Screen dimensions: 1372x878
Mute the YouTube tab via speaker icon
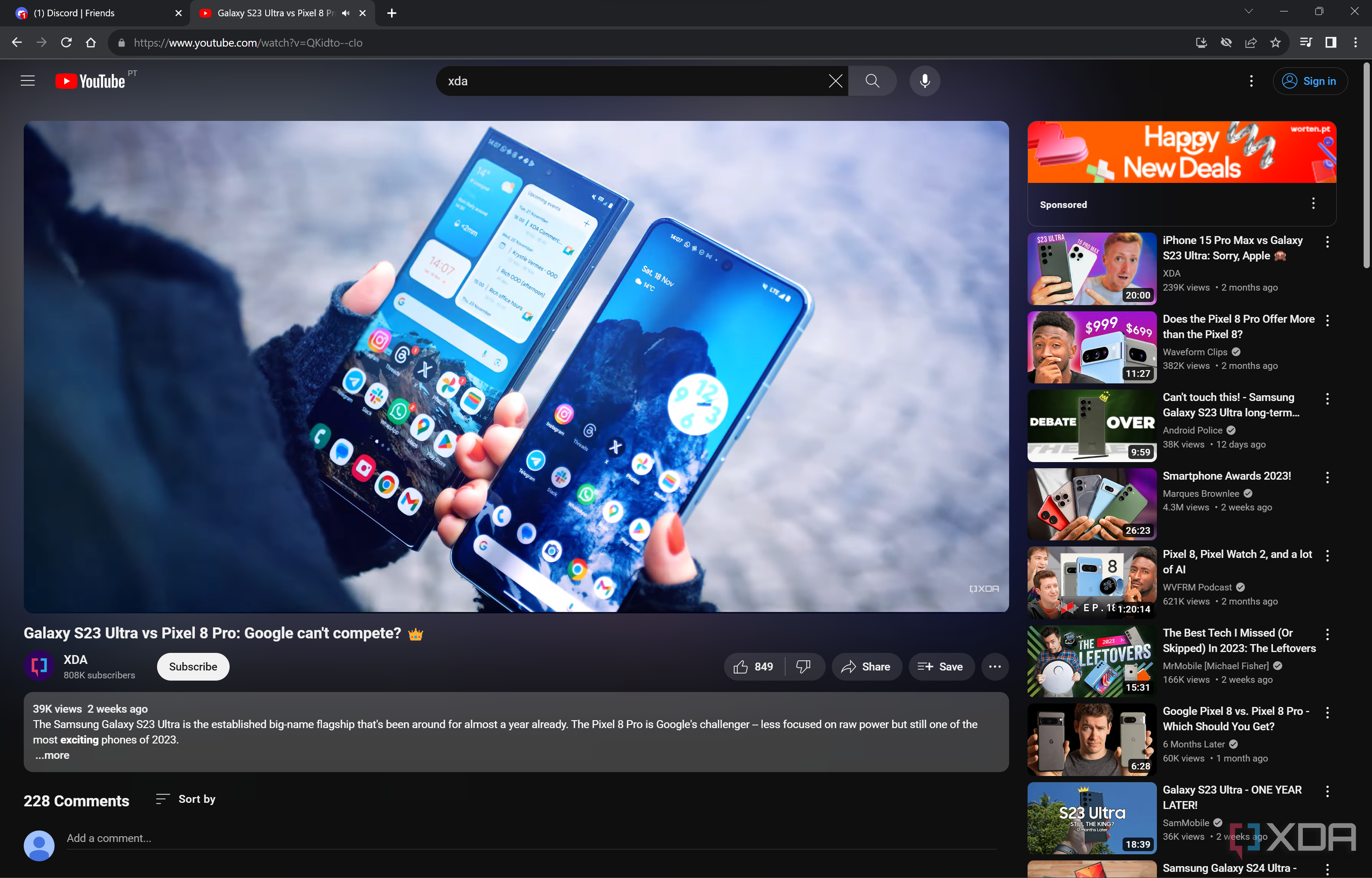coord(346,13)
